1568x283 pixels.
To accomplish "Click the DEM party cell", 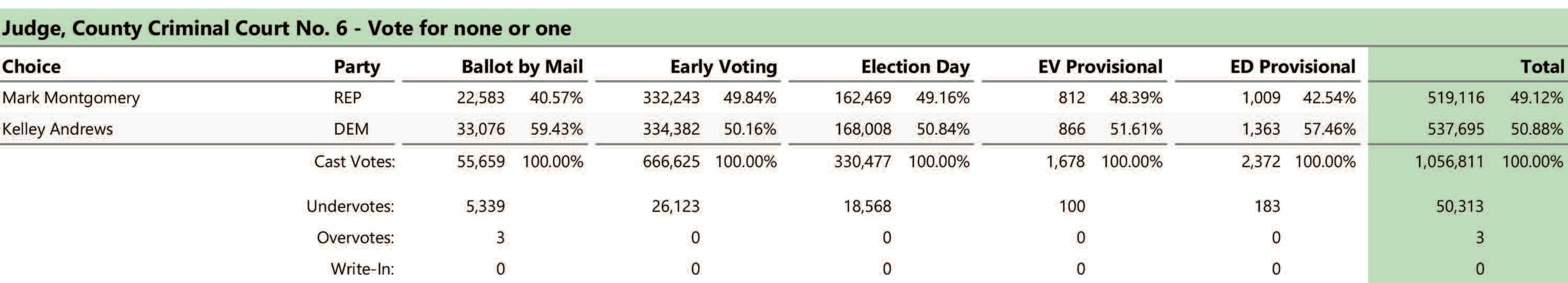I will pos(351,129).
